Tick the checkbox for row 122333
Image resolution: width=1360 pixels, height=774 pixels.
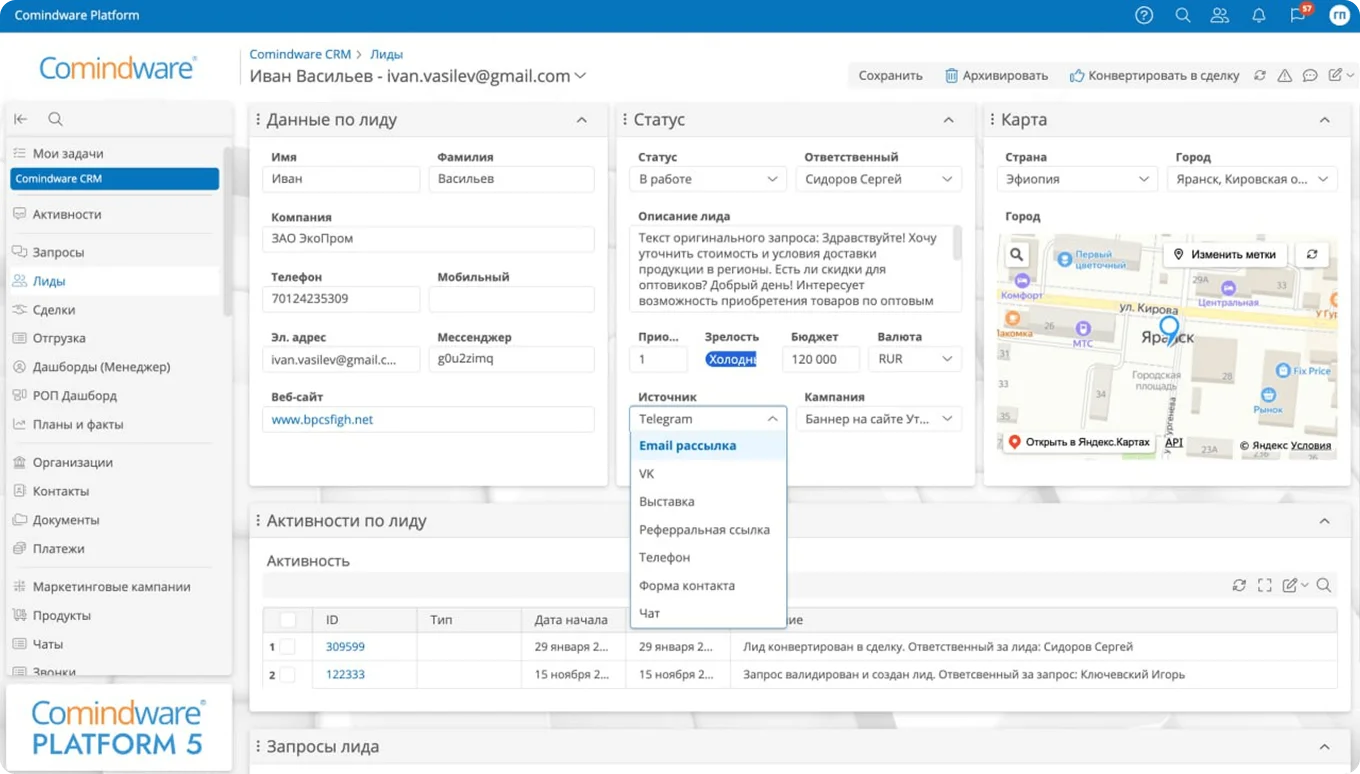(x=289, y=674)
